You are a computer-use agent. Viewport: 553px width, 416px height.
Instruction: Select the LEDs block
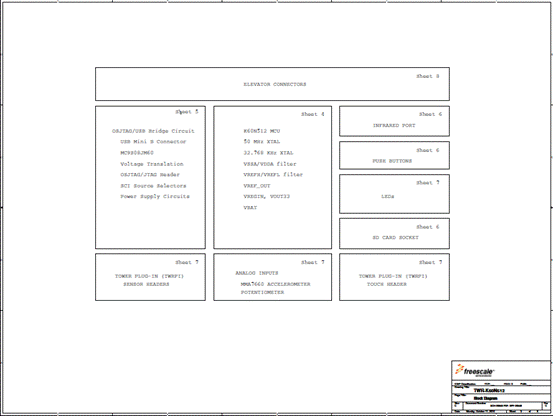pyautogui.click(x=394, y=194)
